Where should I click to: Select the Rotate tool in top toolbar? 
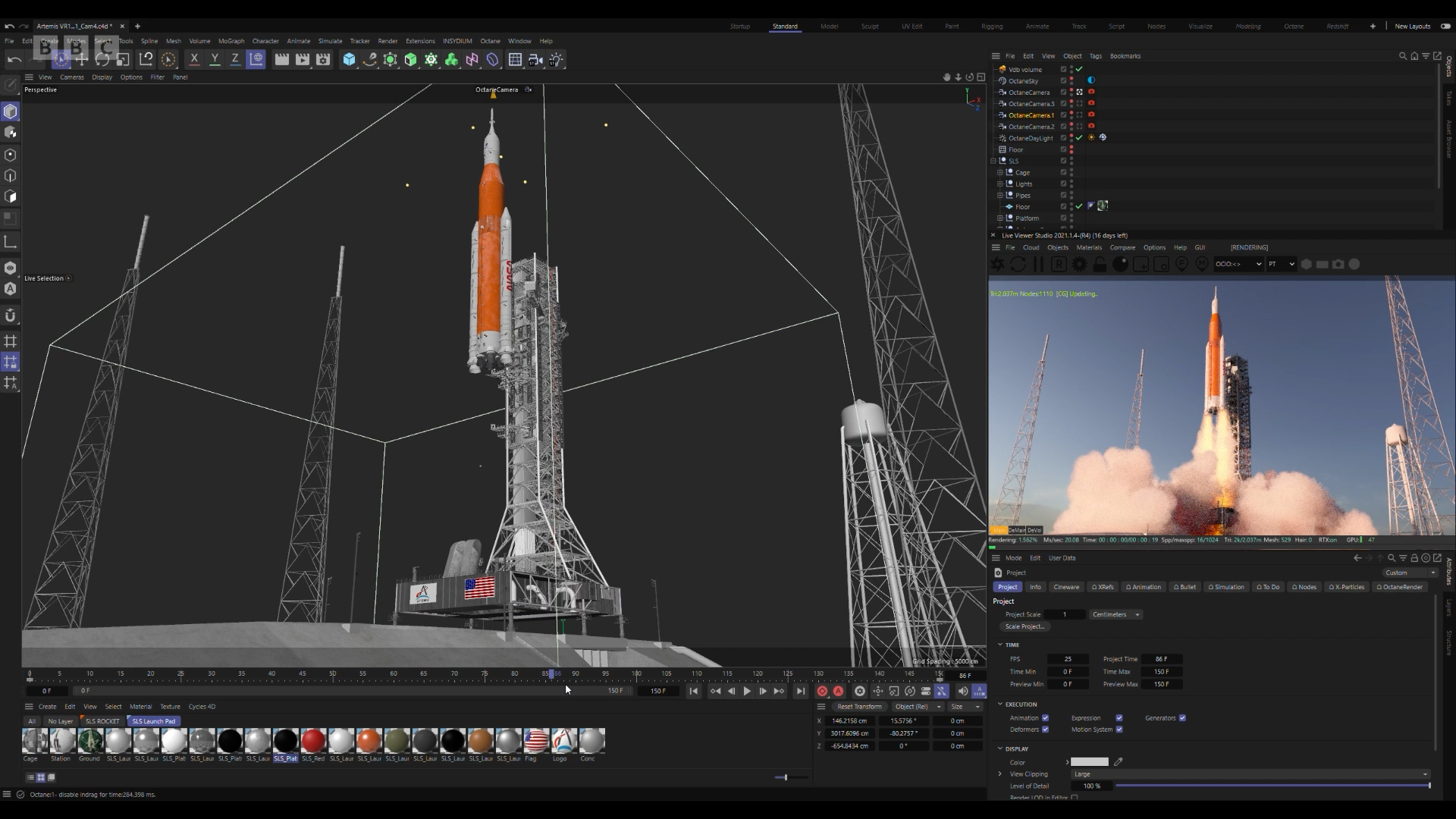pos(102,59)
